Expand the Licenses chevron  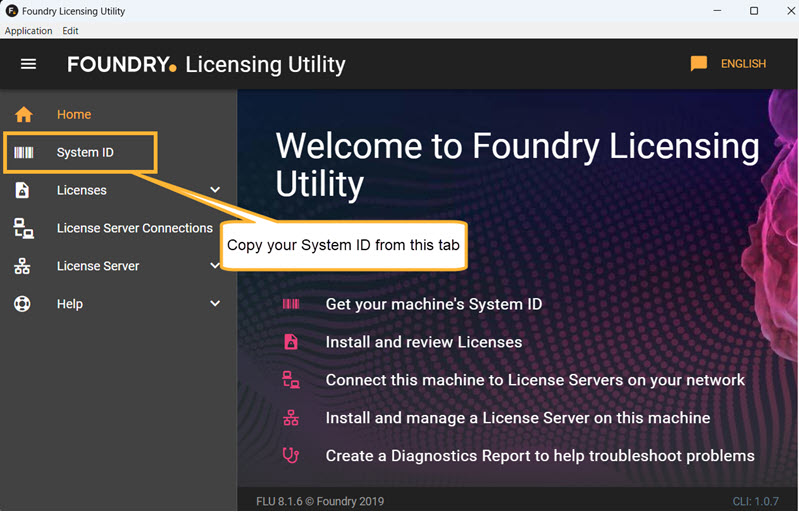[x=215, y=190]
